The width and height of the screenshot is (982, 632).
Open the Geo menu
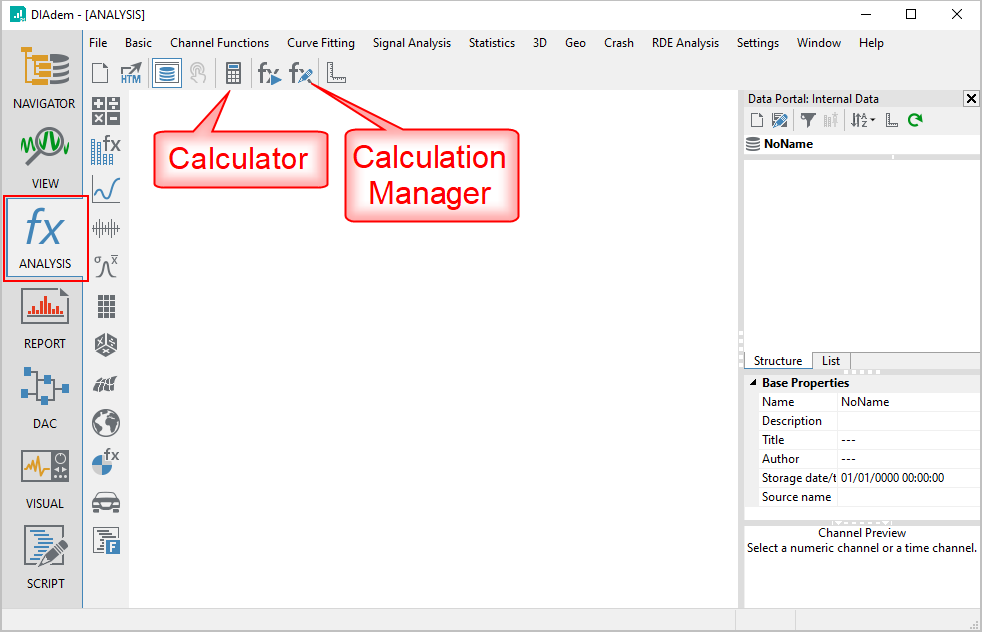point(576,43)
